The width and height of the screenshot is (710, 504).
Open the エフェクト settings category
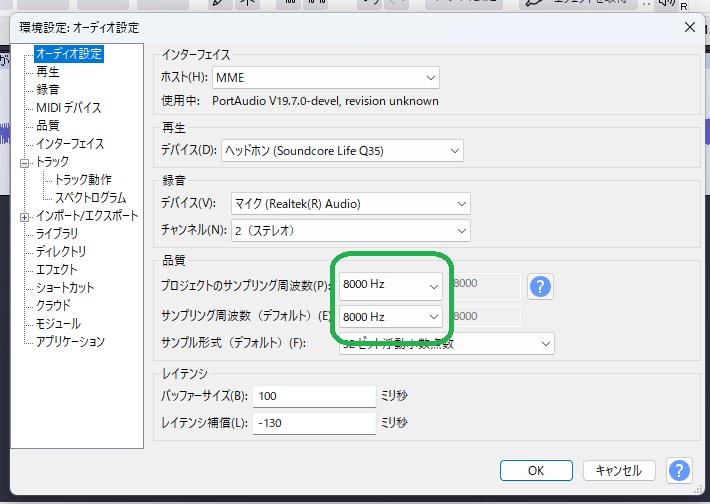point(56,270)
